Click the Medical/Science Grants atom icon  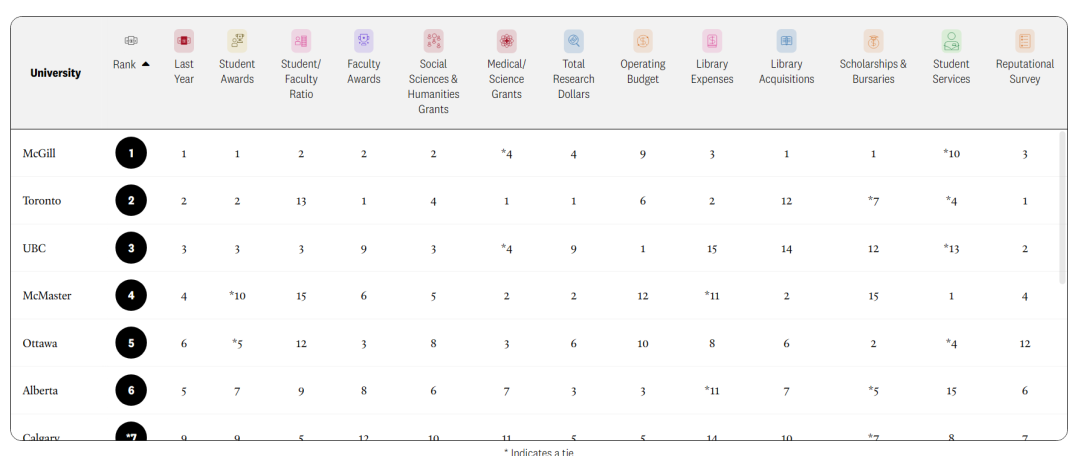point(506,41)
